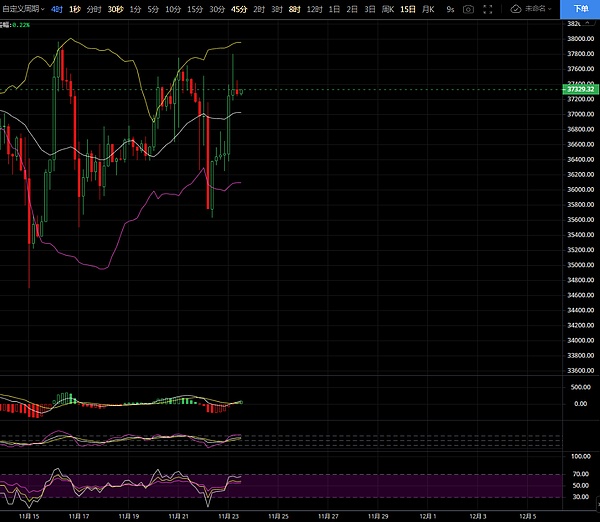Select the 8时 timeframe
The width and height of the screenshot is (600, 522).
point(294,8)
